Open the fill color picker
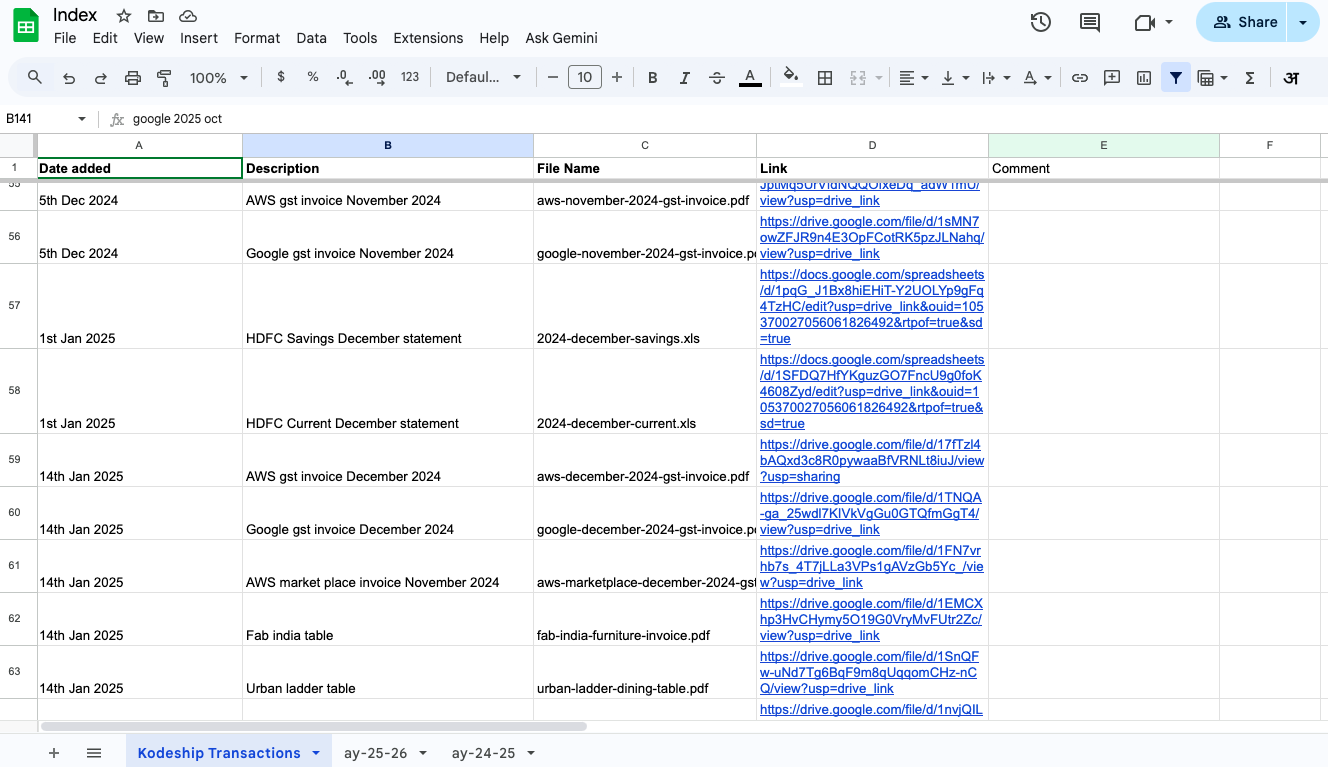This screenshot has width=1328, height=767. click(791, 78)
